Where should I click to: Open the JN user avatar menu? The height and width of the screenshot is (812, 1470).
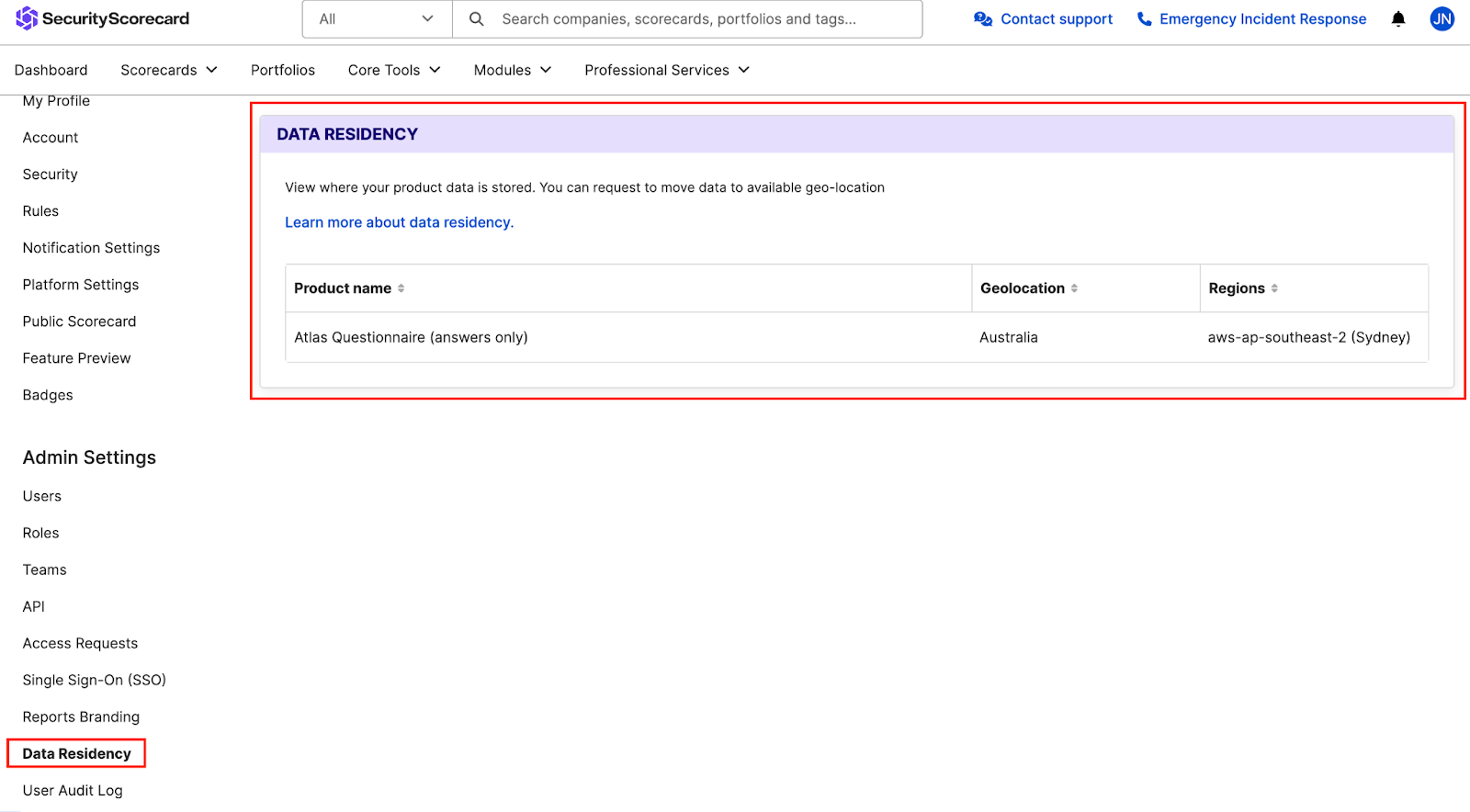click(1442, 19)
